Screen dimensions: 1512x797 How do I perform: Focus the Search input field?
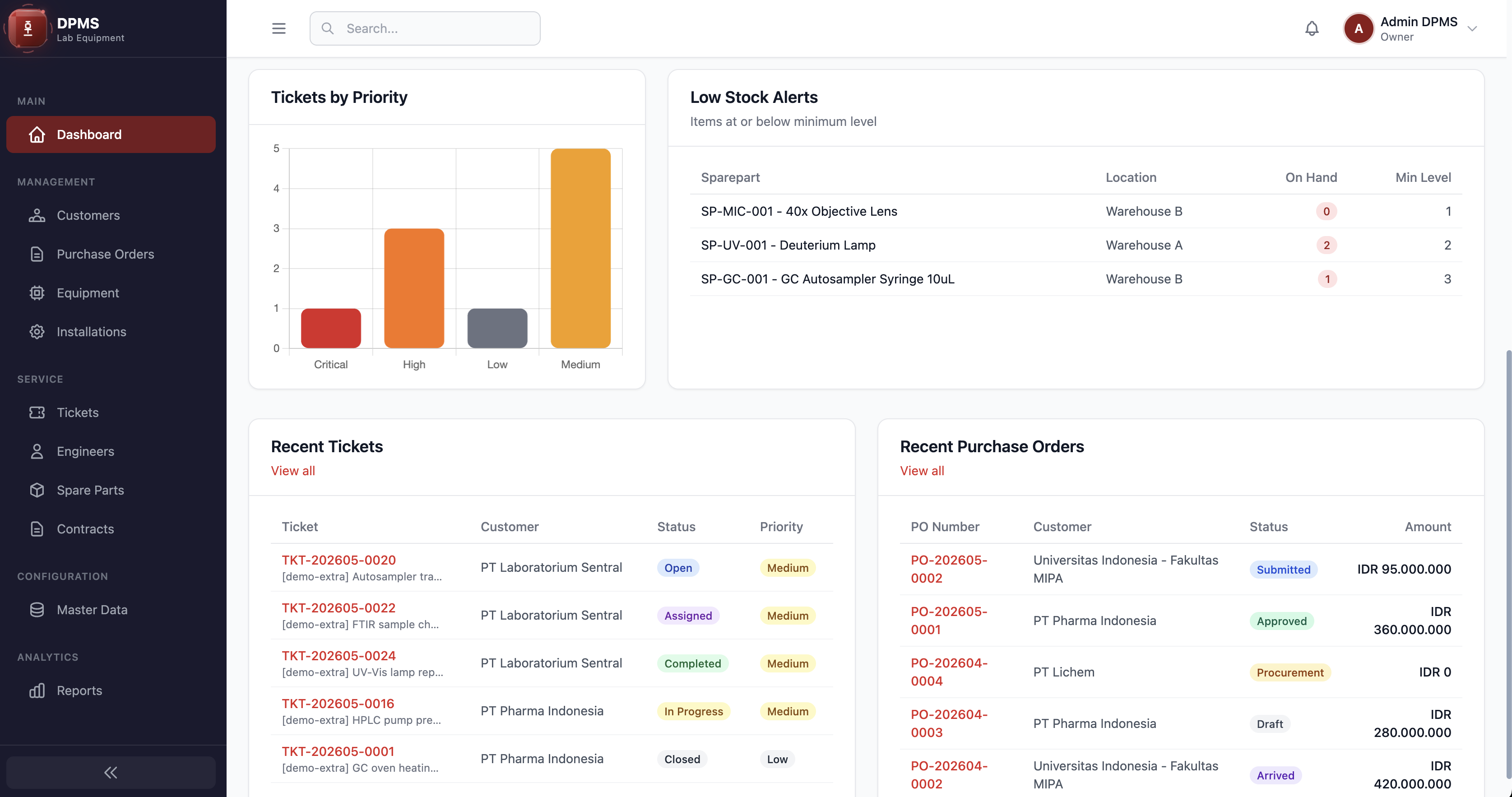[425, 28]
